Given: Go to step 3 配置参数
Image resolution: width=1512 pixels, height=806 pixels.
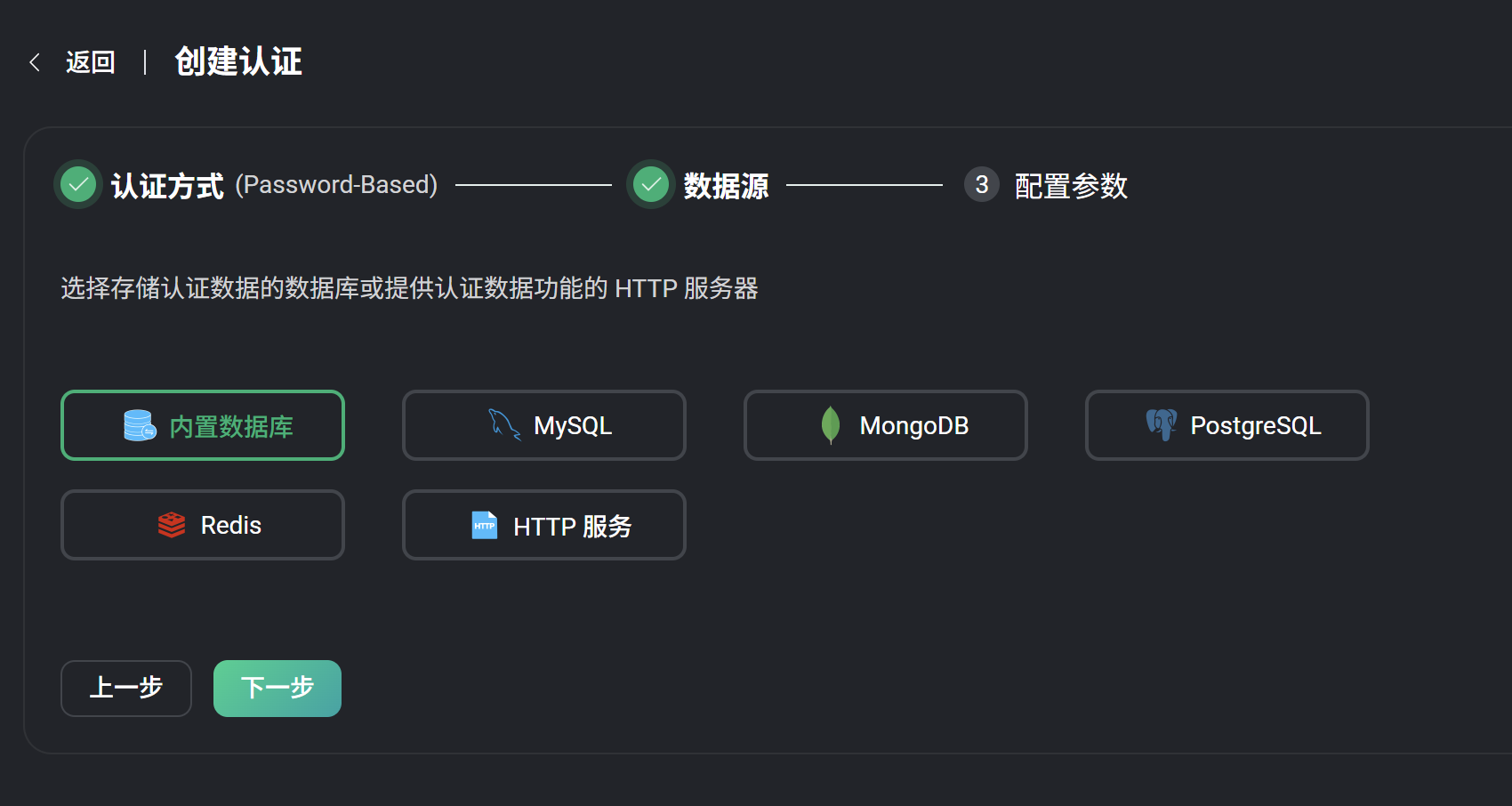Looking at the screenshot, I should 1070,185.
